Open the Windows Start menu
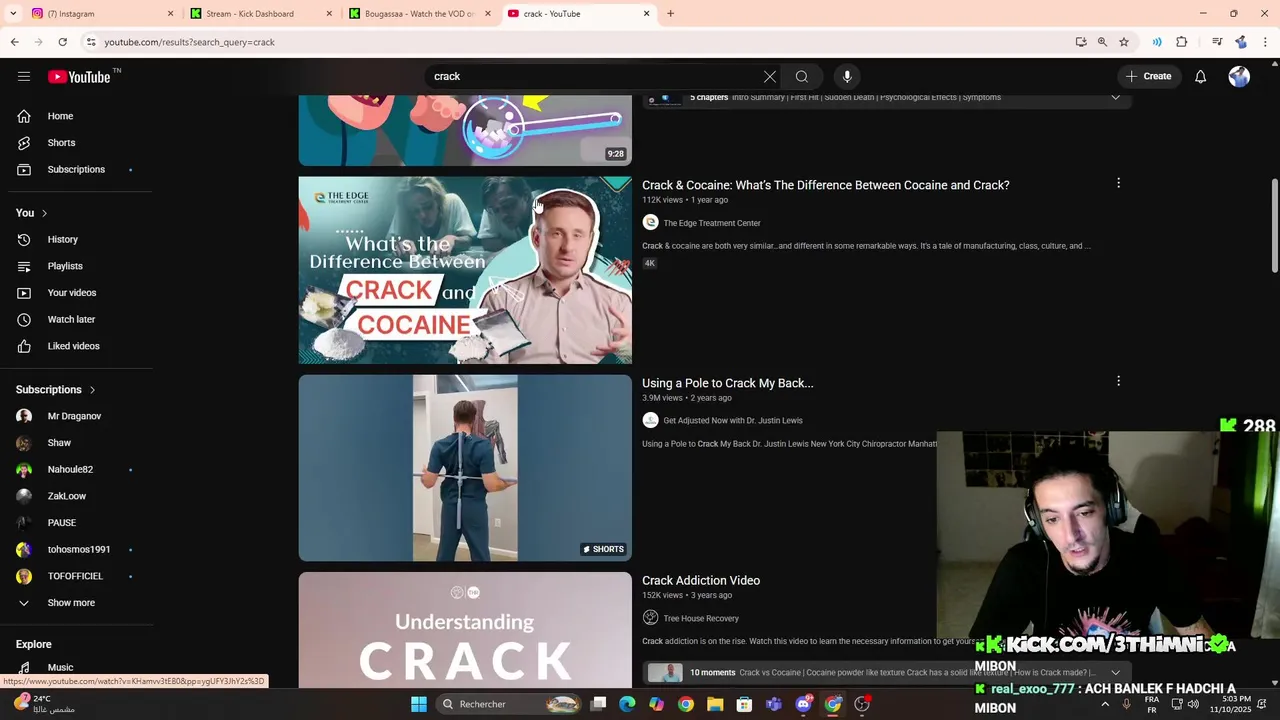This screenshot has width=1280, height=720. (419, 704)
